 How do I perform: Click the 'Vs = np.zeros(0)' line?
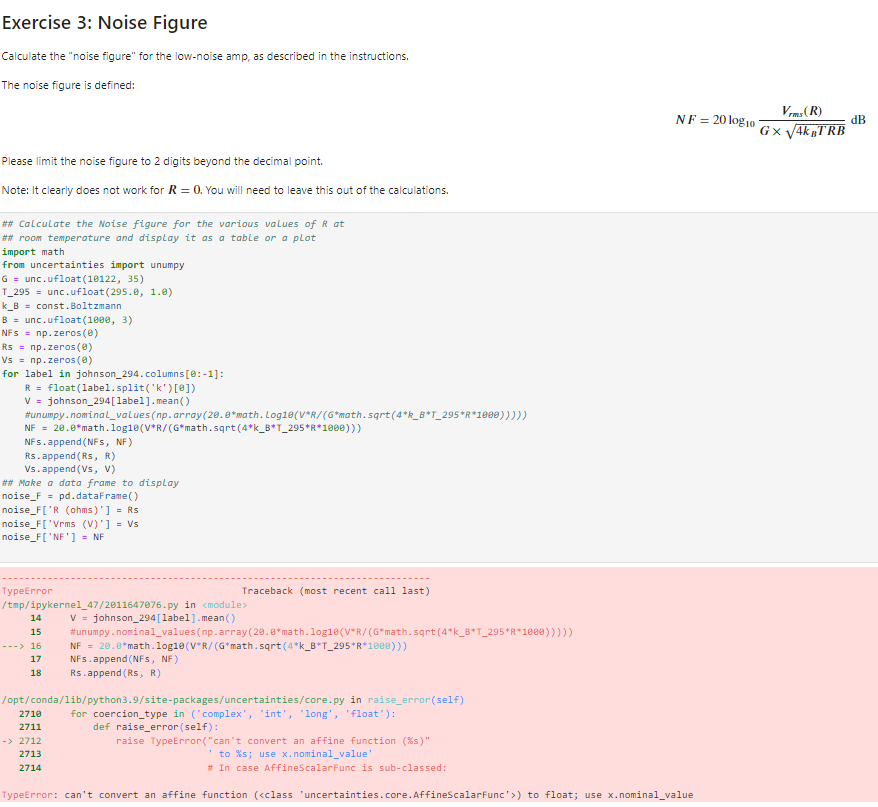click(47, 360)
